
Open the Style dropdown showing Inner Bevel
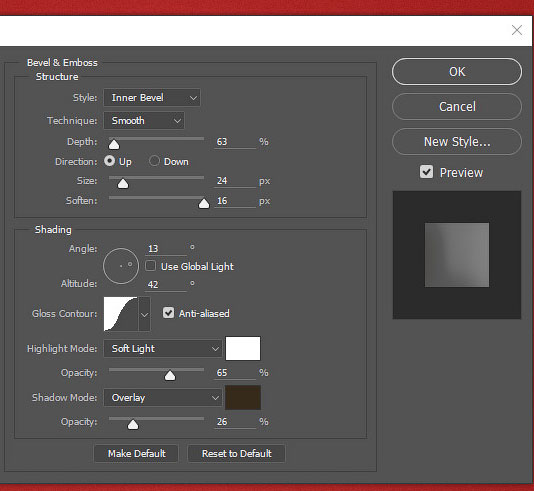[152, 98]
